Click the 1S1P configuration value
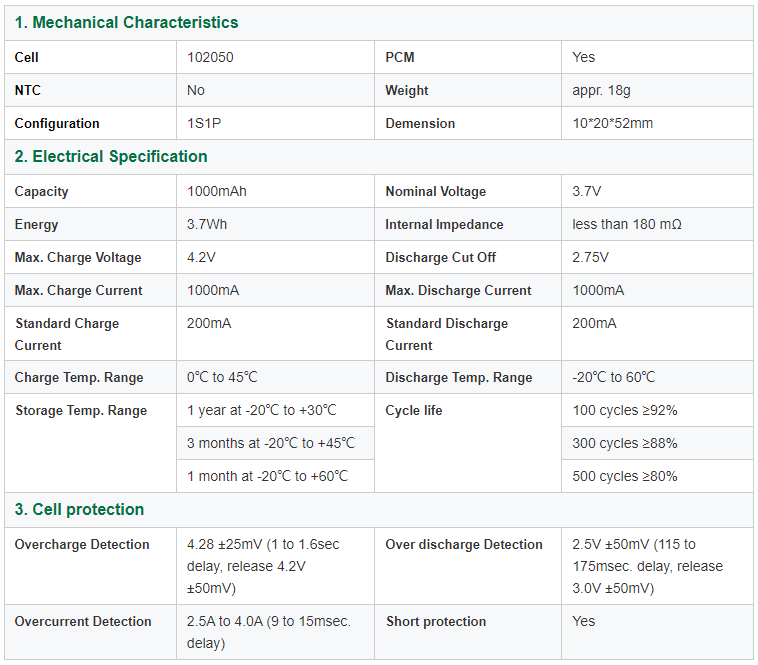This screenshot has height=665, width=758. pos(207,123)
